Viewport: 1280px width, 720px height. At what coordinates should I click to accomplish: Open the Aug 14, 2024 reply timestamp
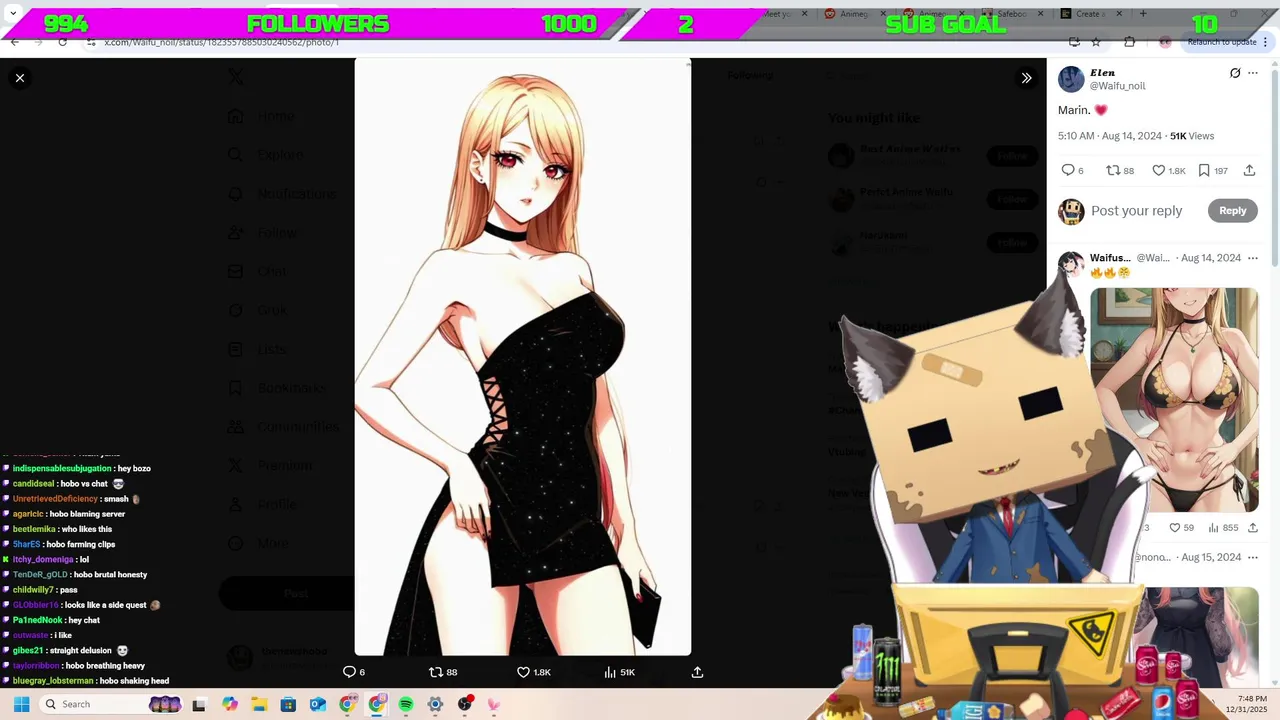tap(1211, 258)
